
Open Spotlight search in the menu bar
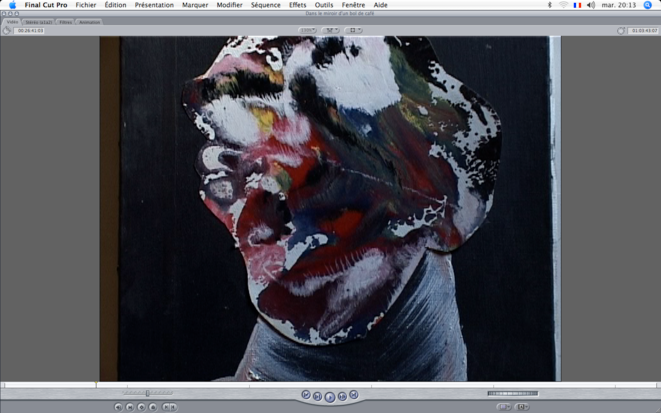coord(648,5)
